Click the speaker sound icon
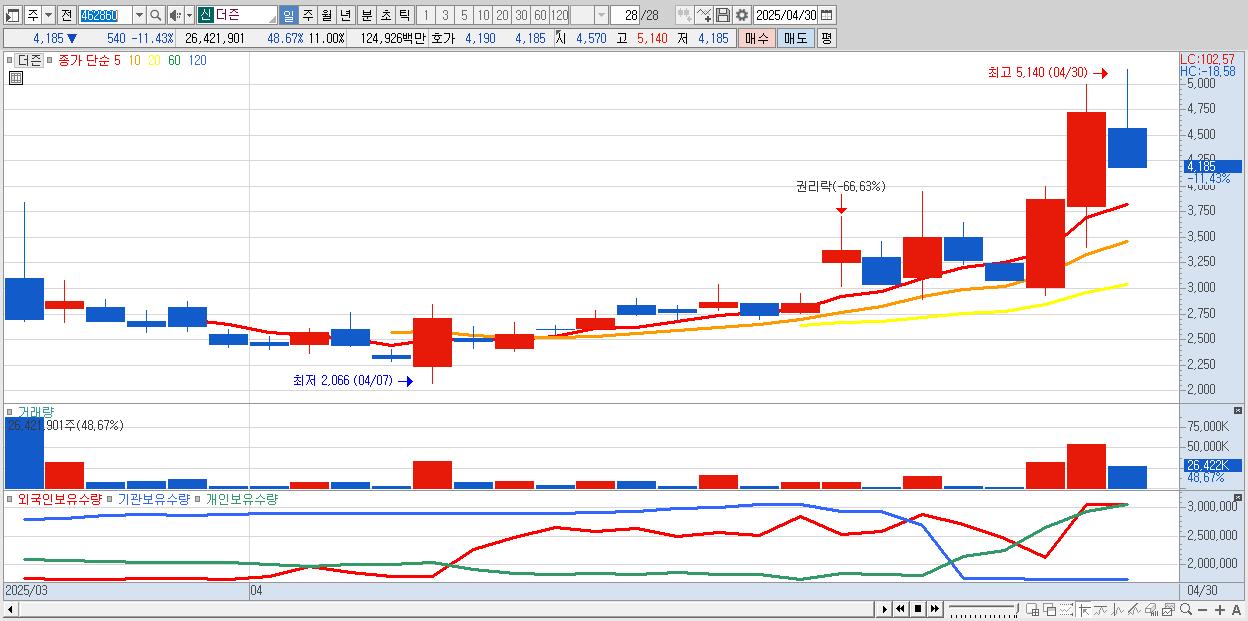 point(174,15)
